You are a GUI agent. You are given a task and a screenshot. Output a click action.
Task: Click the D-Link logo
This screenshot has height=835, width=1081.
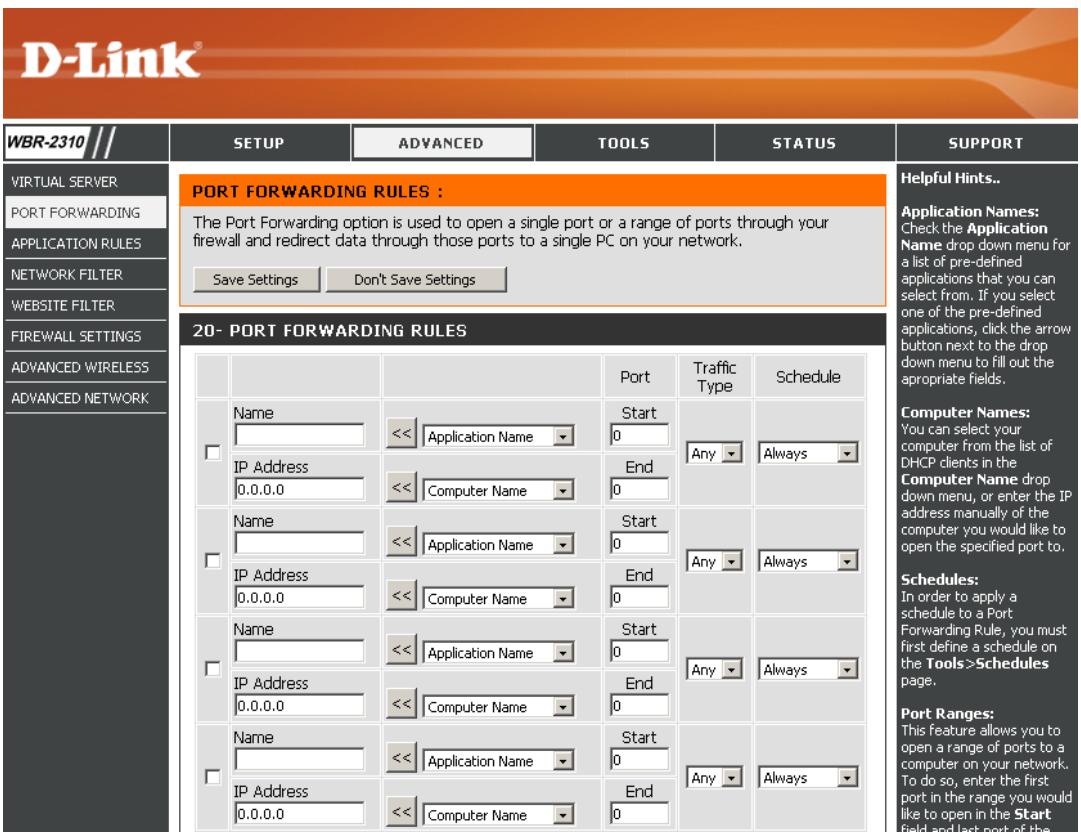point(110,60)
